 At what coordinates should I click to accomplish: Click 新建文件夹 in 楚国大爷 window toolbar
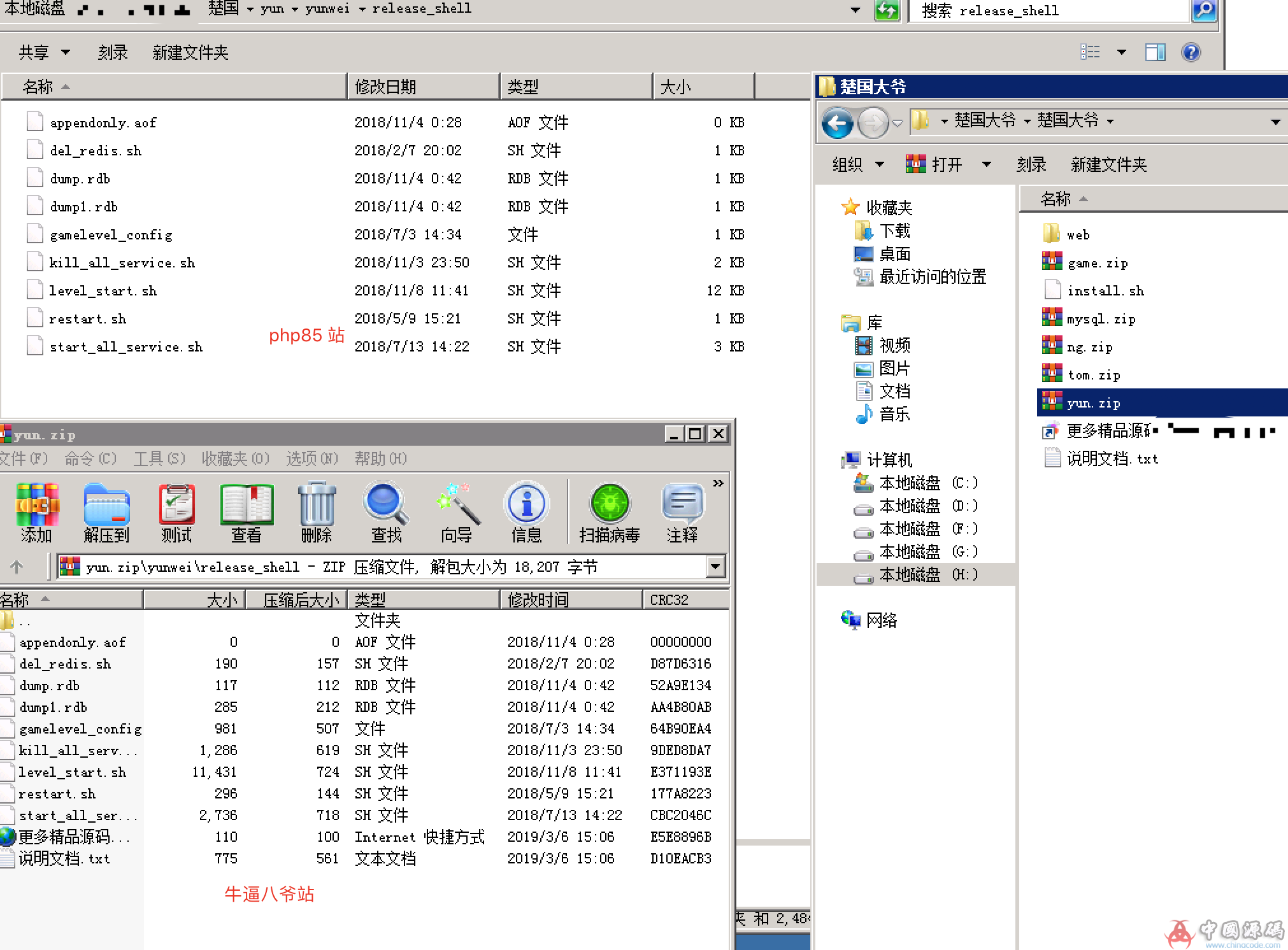pyautogui.click(x=1109, y=164)
